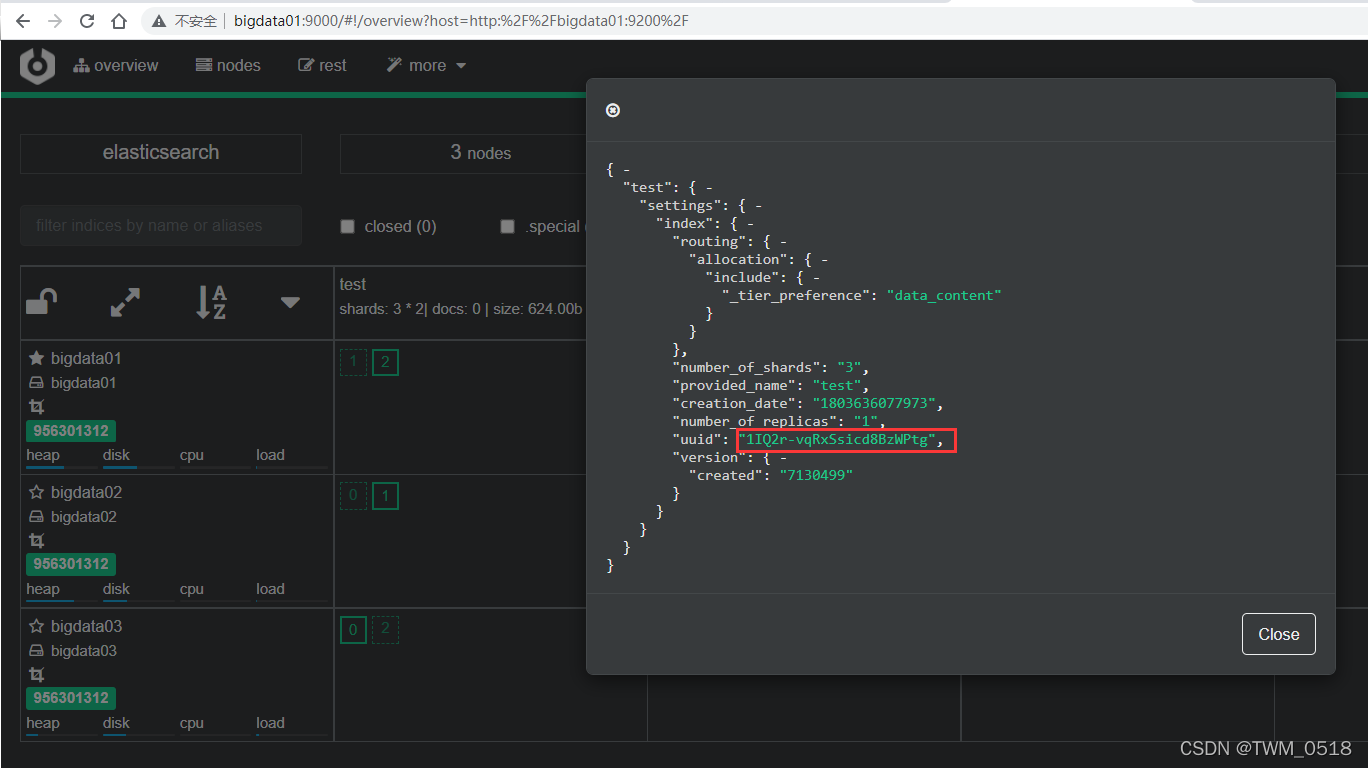
Task: Click the lock icon in the index toolbar
Action: coord(41,301)
